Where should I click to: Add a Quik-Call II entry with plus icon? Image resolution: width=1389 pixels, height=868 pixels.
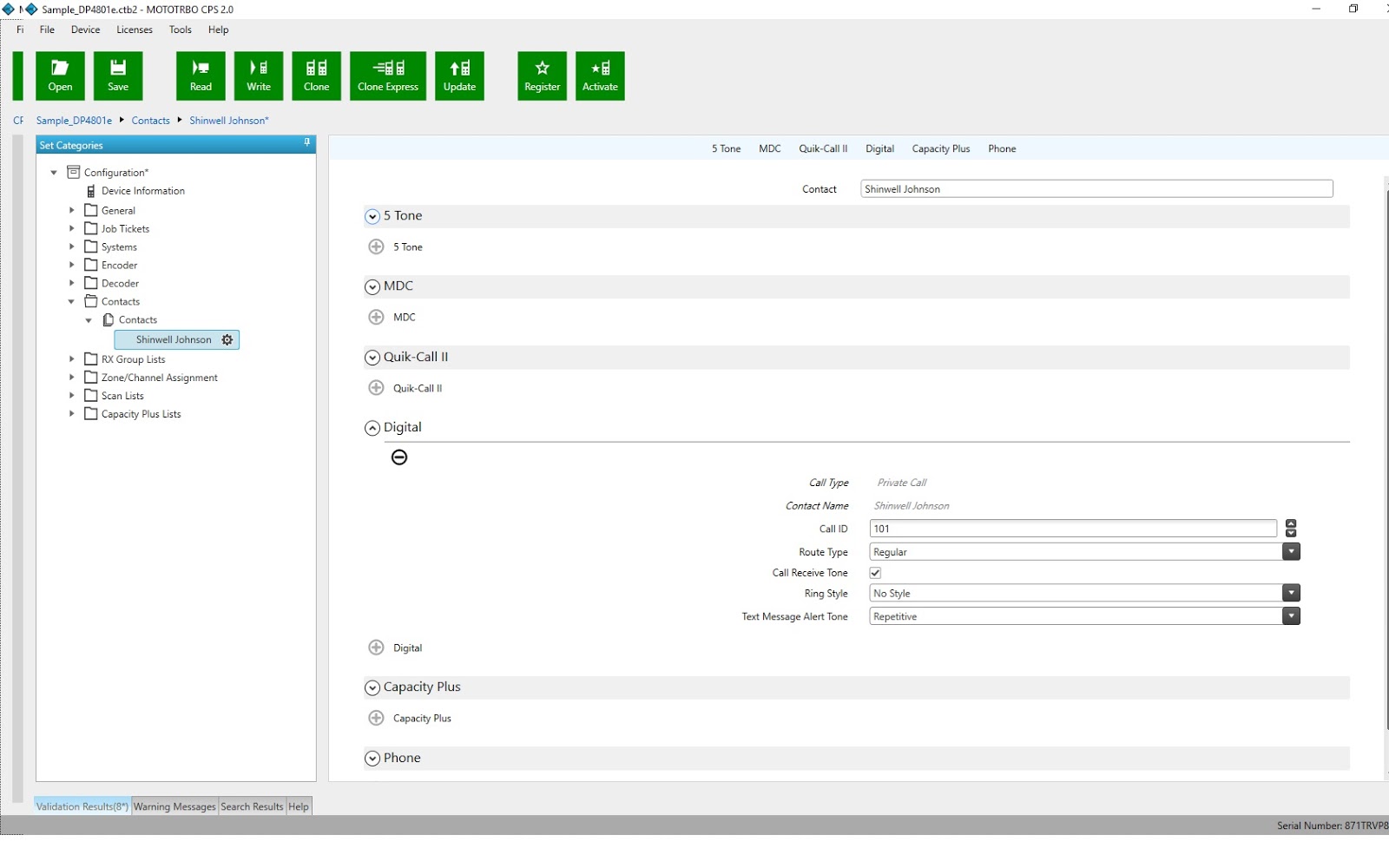(x=376, y=388)
